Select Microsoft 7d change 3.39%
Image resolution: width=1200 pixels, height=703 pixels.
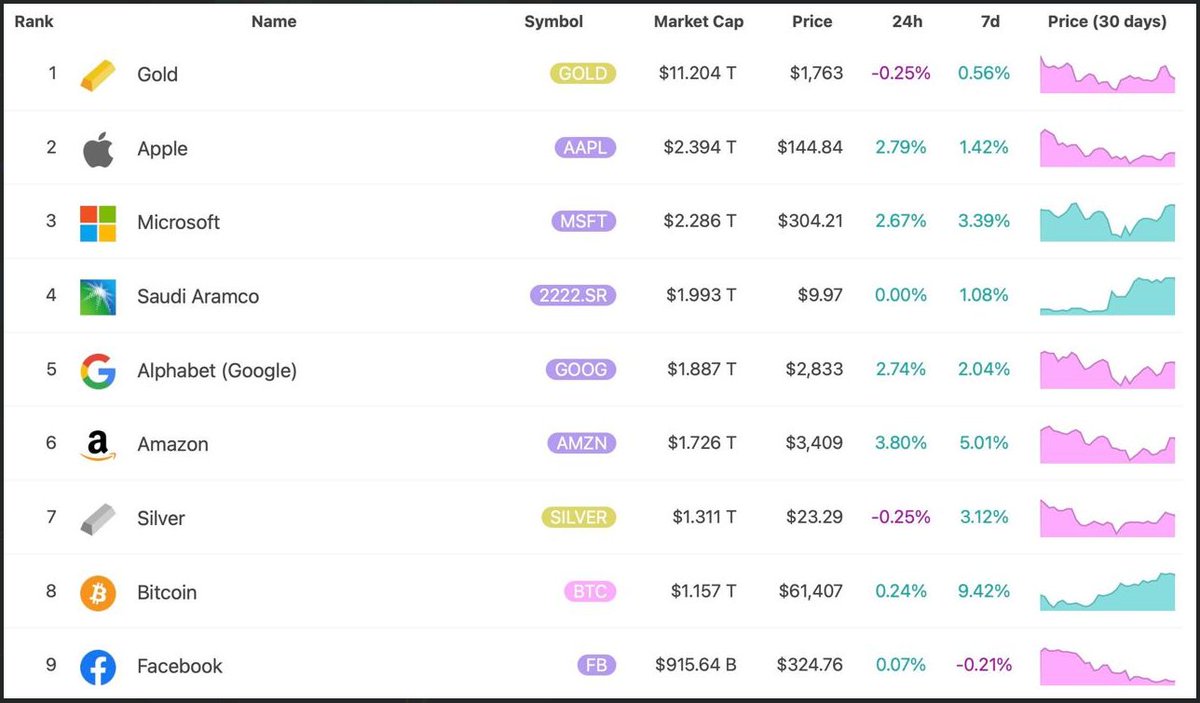tap(984, 221)
